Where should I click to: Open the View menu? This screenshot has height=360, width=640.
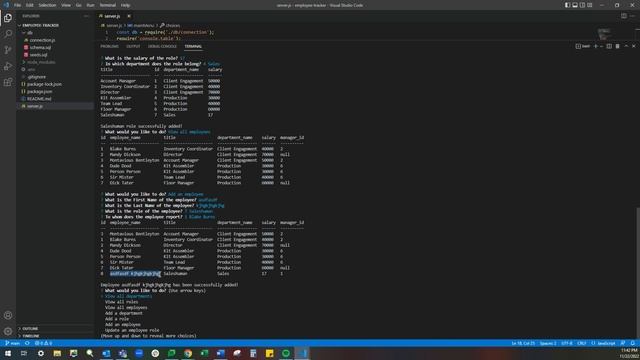click(66, 5)
